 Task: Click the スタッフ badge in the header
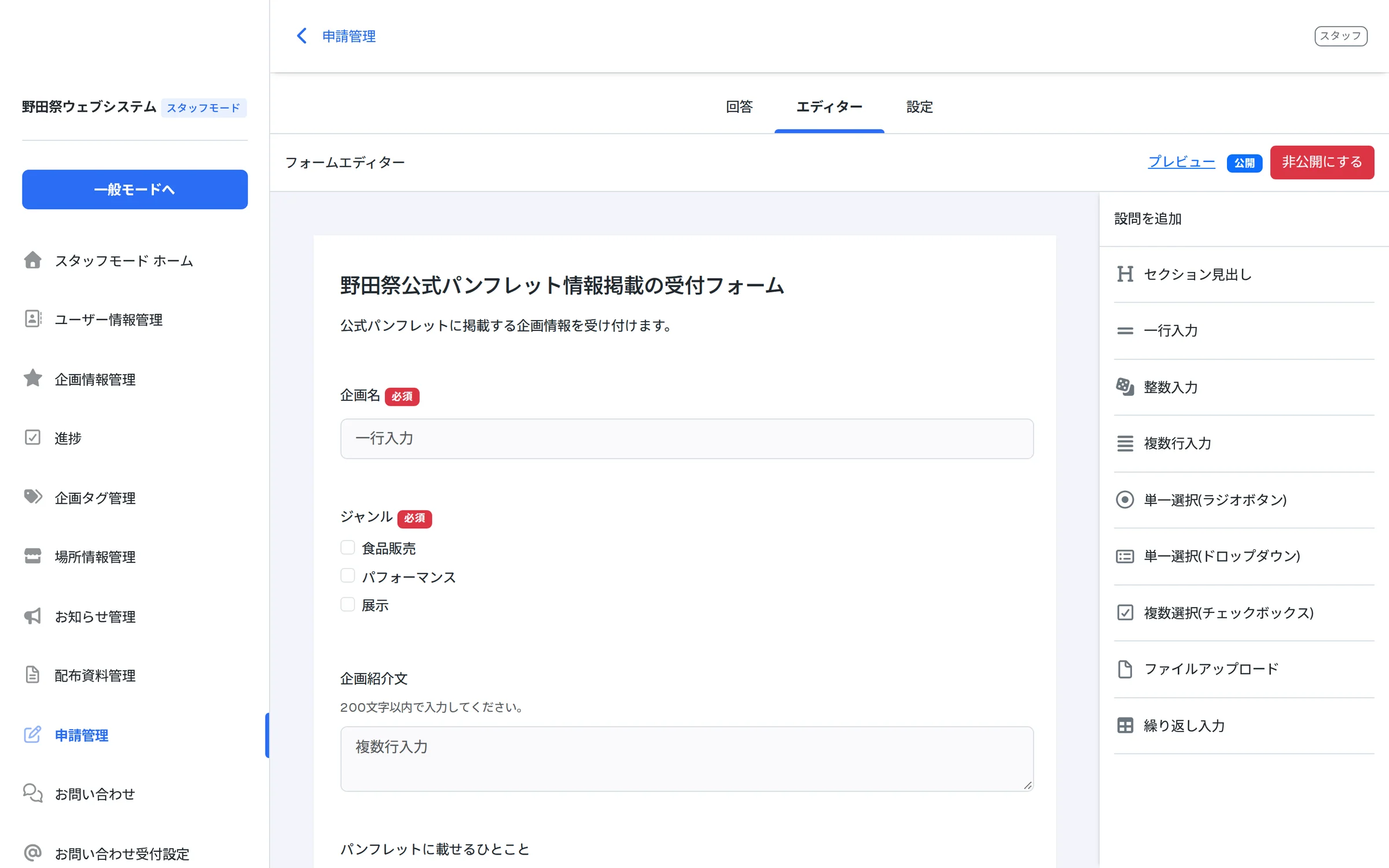click(1340, 36)
